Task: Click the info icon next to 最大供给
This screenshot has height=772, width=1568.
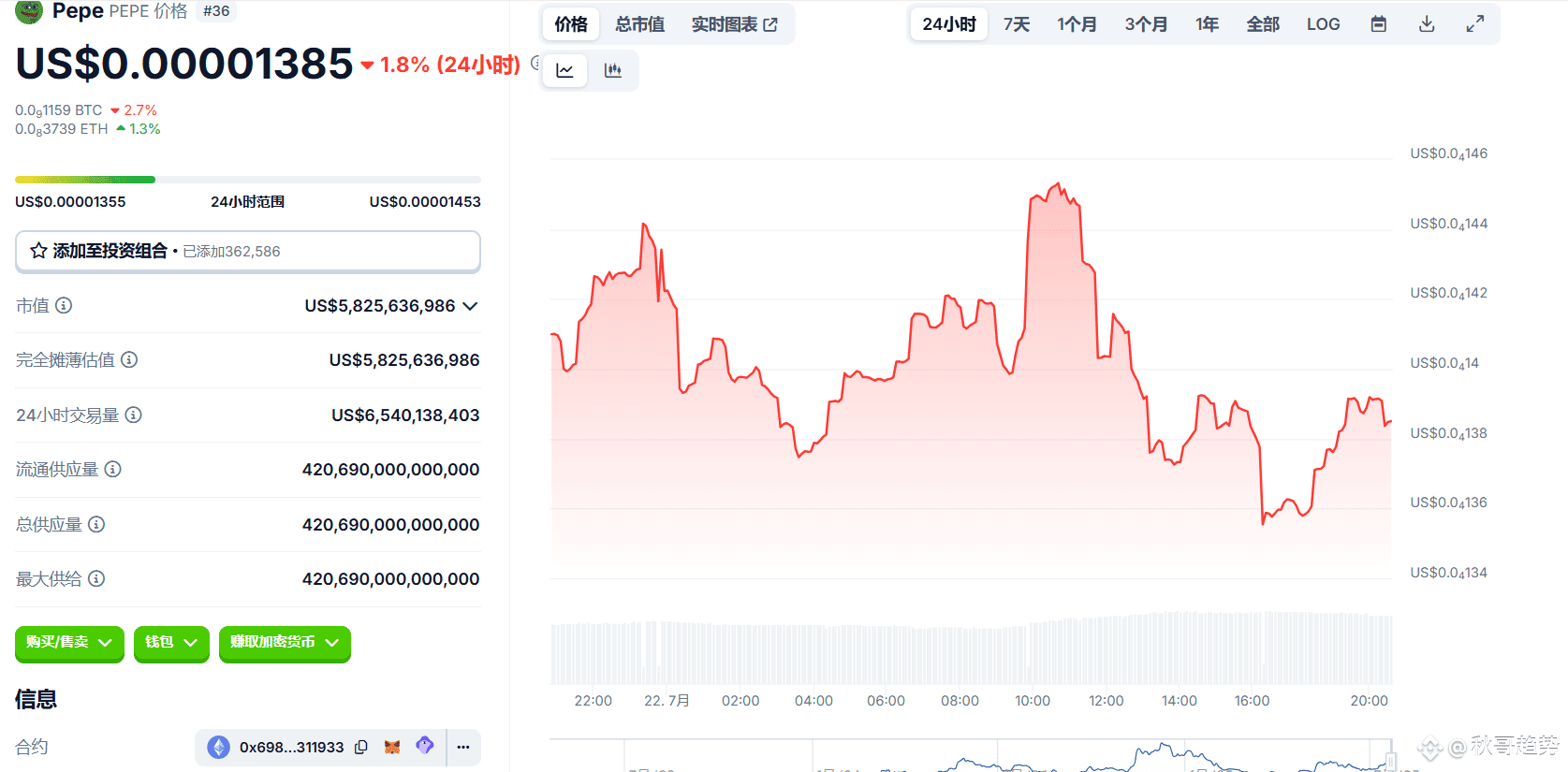Action: point(96,578)
